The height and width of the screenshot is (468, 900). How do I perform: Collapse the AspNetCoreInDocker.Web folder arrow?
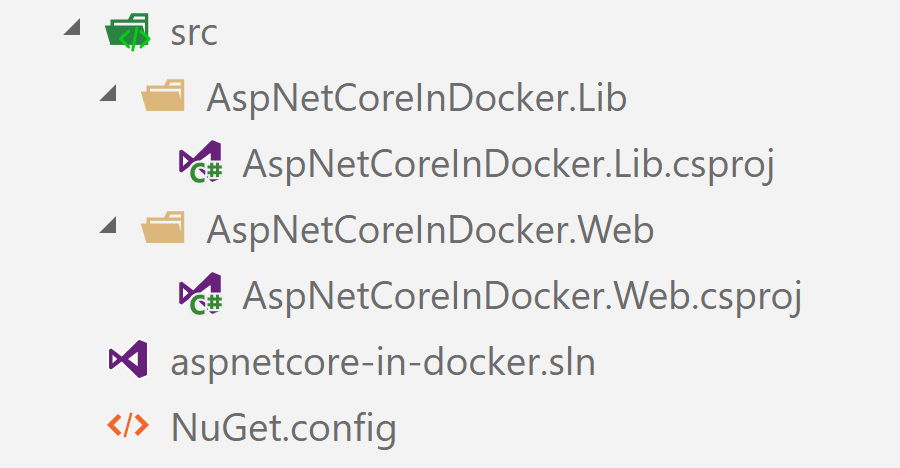point(108,225)
